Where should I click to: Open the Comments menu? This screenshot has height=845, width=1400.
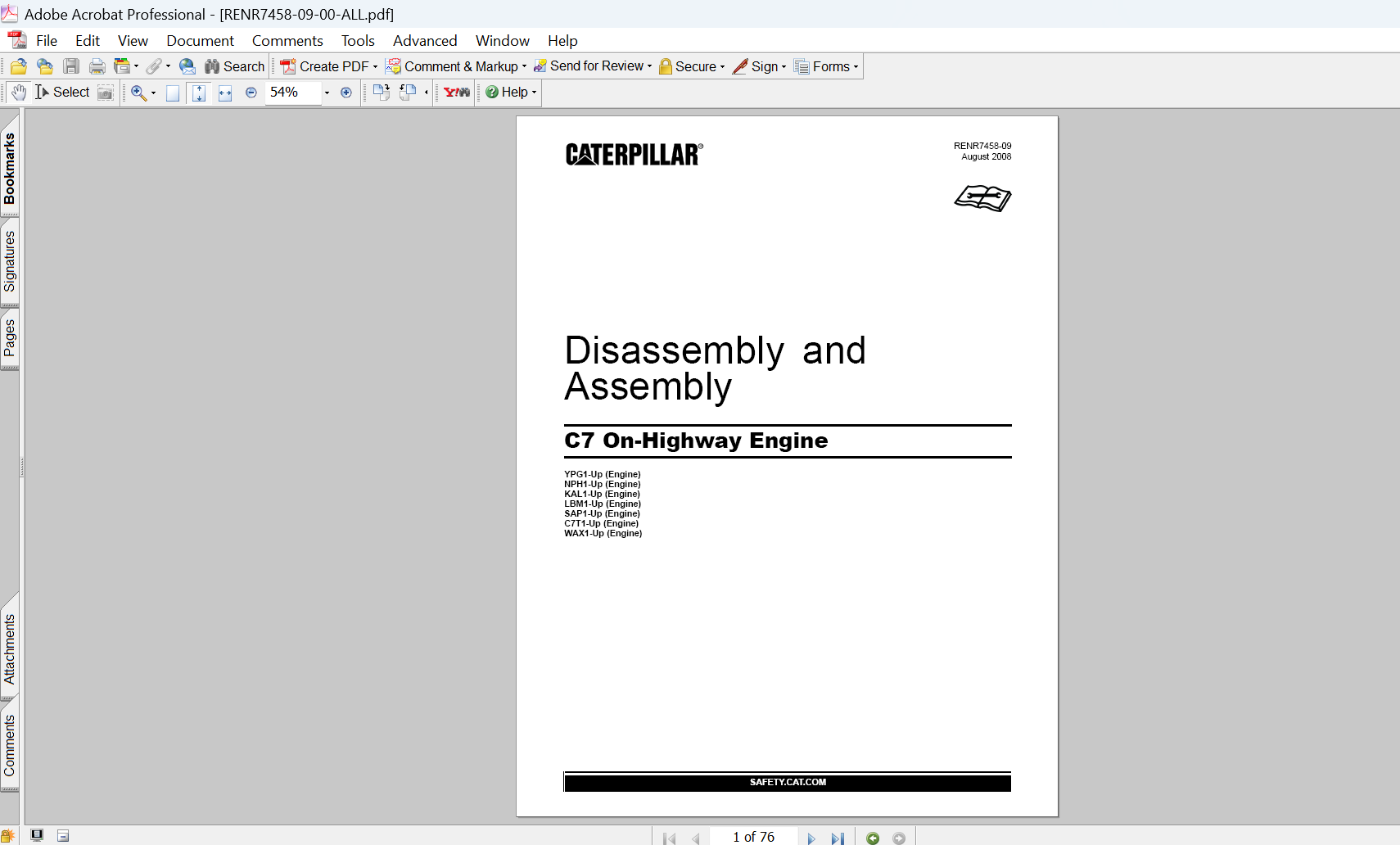[x=287, y=41]
